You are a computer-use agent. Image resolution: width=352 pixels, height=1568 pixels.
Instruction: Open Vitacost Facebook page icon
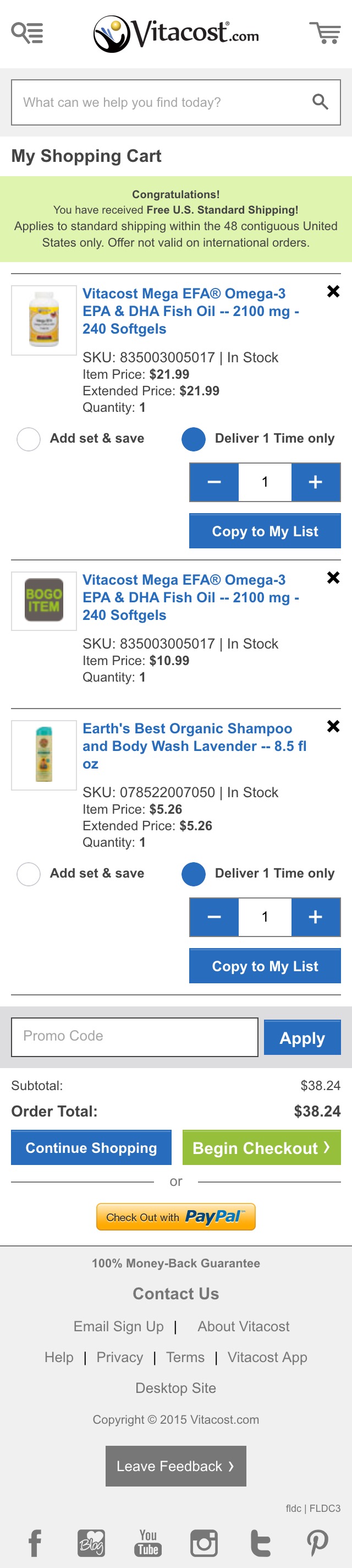pyautogui.click(x=35, y=1543)
